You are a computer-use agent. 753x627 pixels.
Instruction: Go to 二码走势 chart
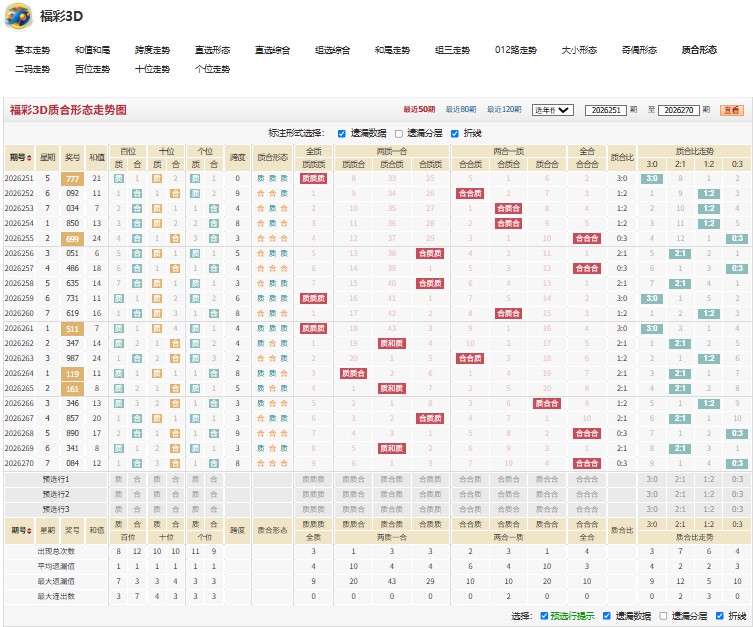tap(32, 69)
